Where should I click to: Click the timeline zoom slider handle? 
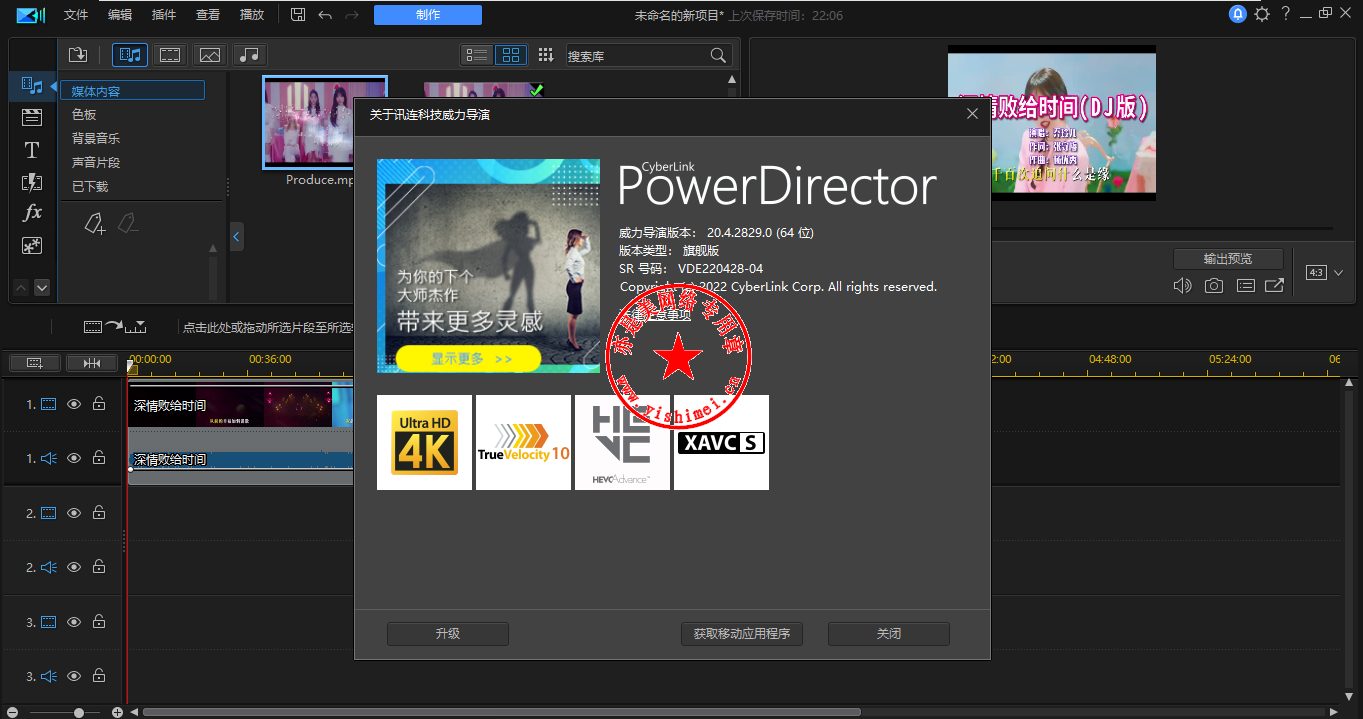[x=79, y=712]
